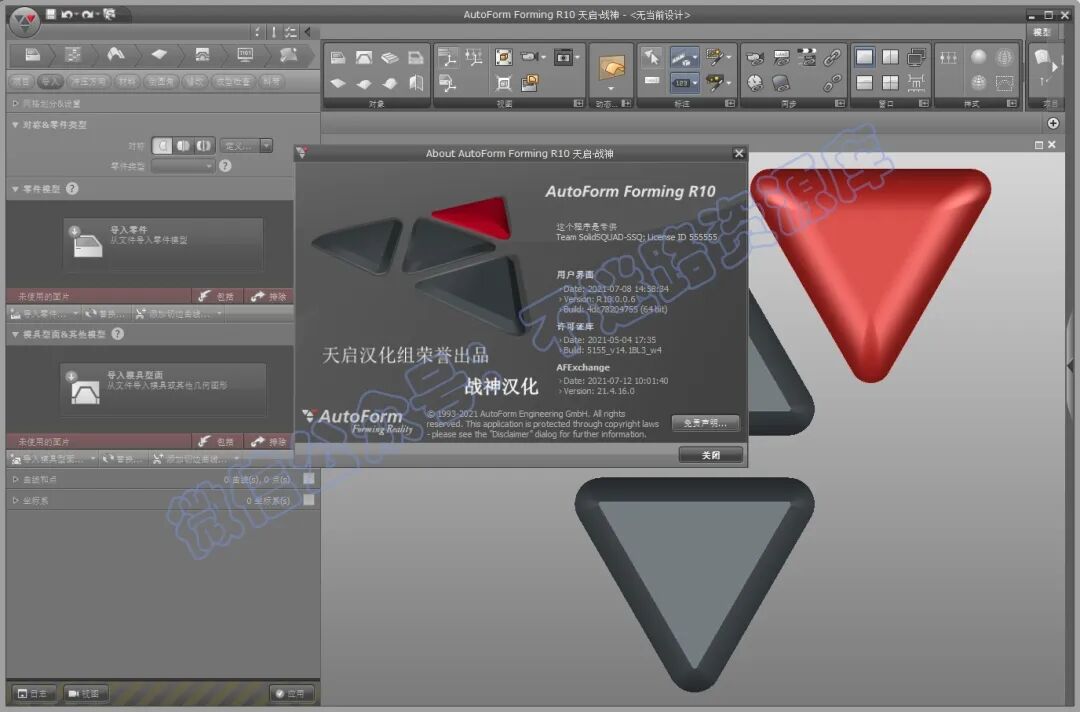Click the cursor selection tool in the 标注 group
Viewport: 1080px width, 712px height.
coord(652,58)
